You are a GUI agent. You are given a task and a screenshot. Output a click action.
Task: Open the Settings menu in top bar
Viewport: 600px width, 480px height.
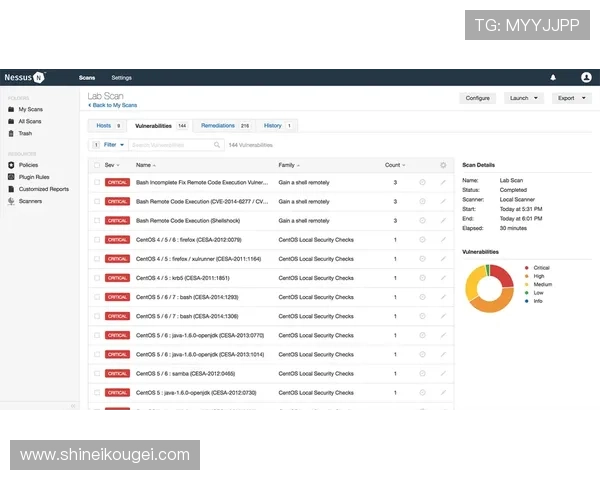(x=121, y=77)
